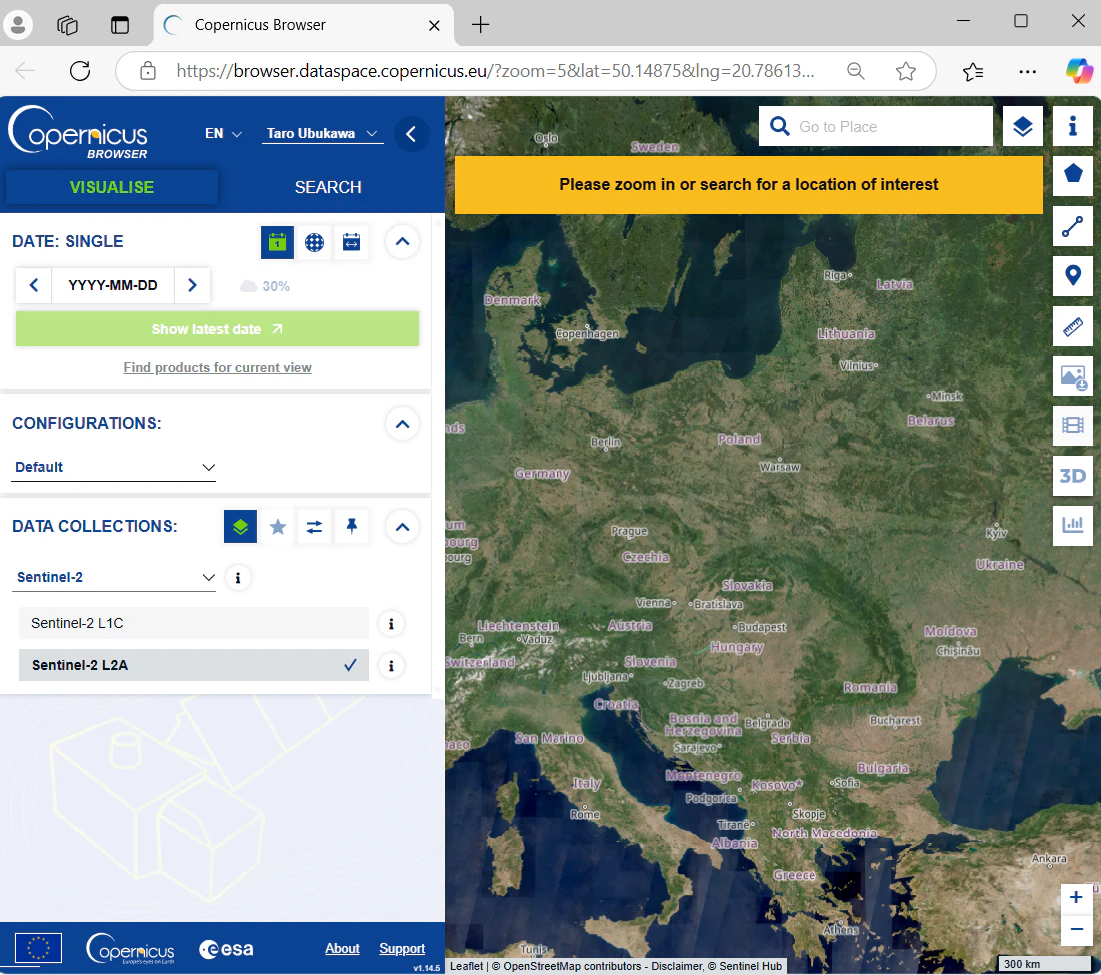This screenshot has width=1101, height=975.
Task: Switch to the SEARCH tab
Action: coord(328,187)
